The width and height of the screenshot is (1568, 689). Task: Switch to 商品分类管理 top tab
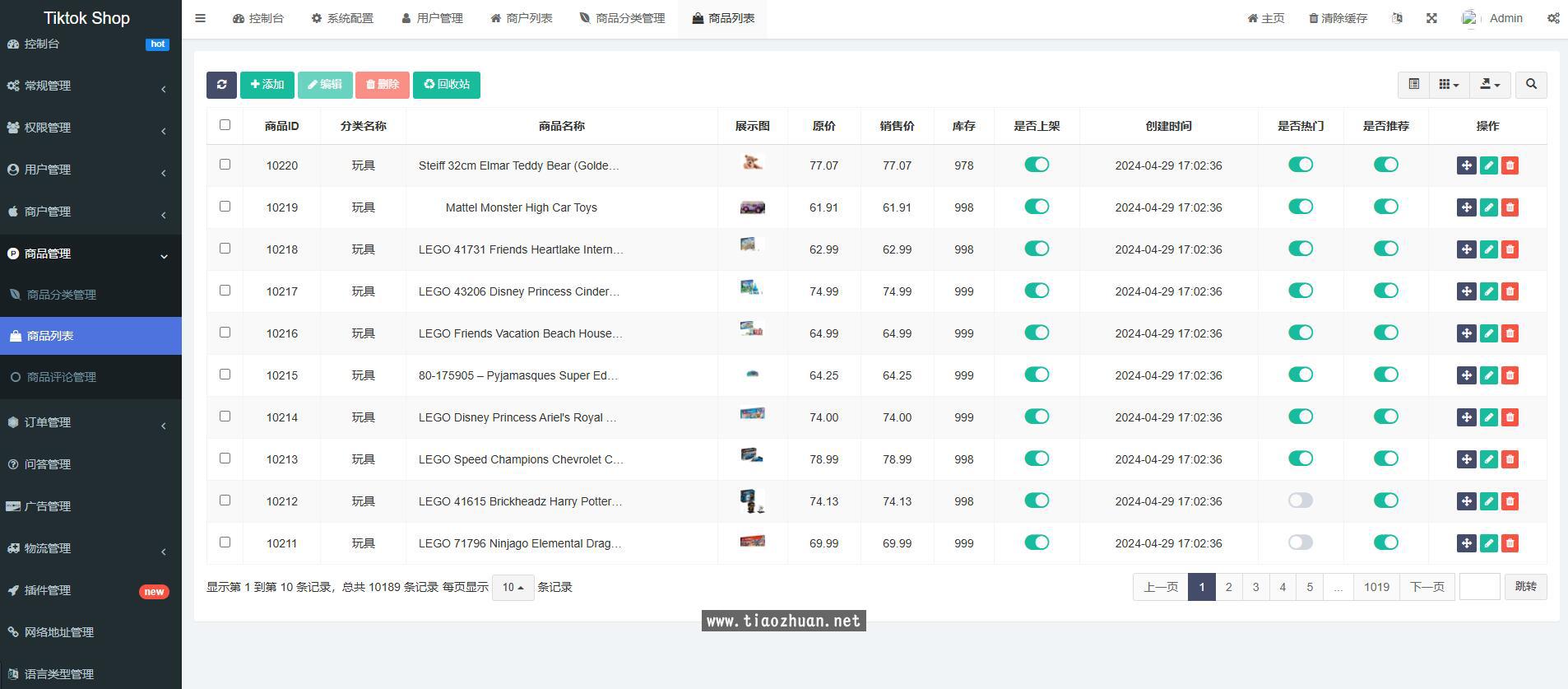click(622, 18)
